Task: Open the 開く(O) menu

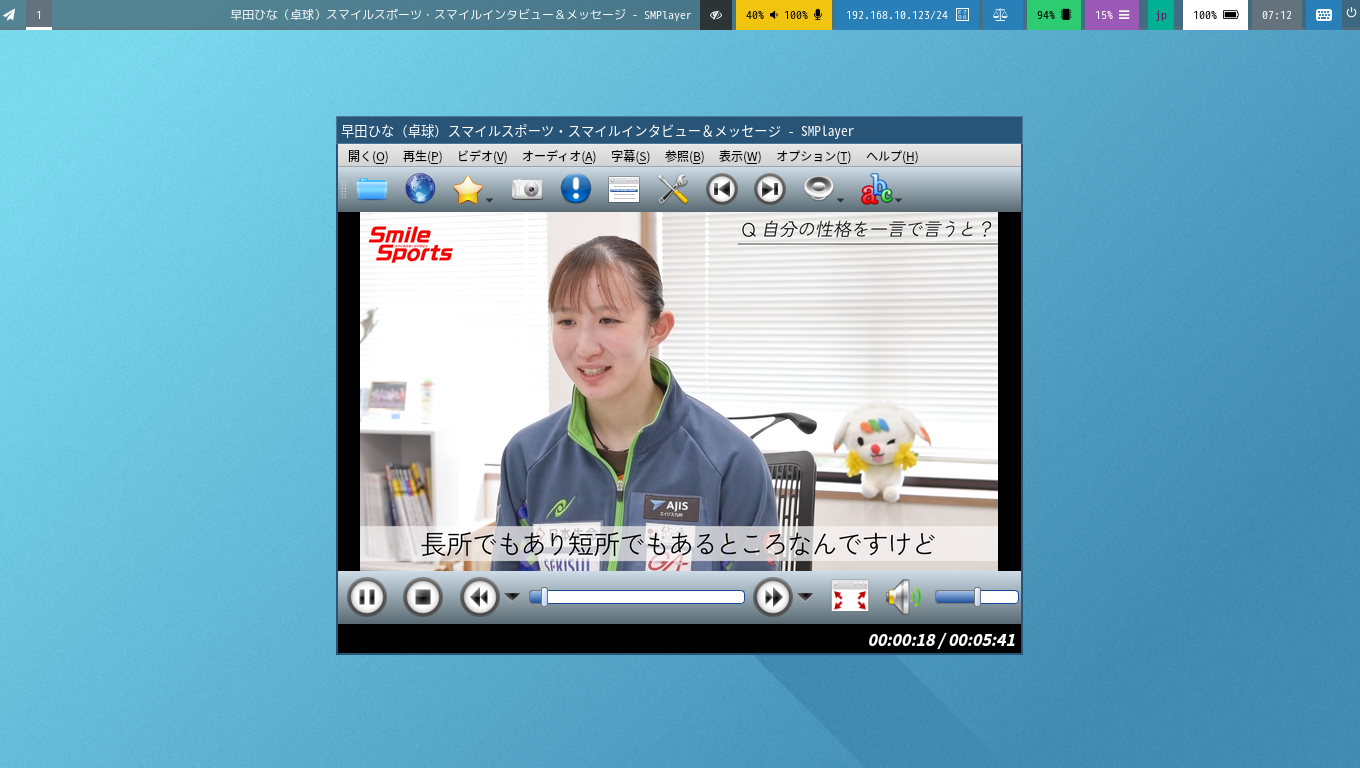Action: click(x=368, y=156)
